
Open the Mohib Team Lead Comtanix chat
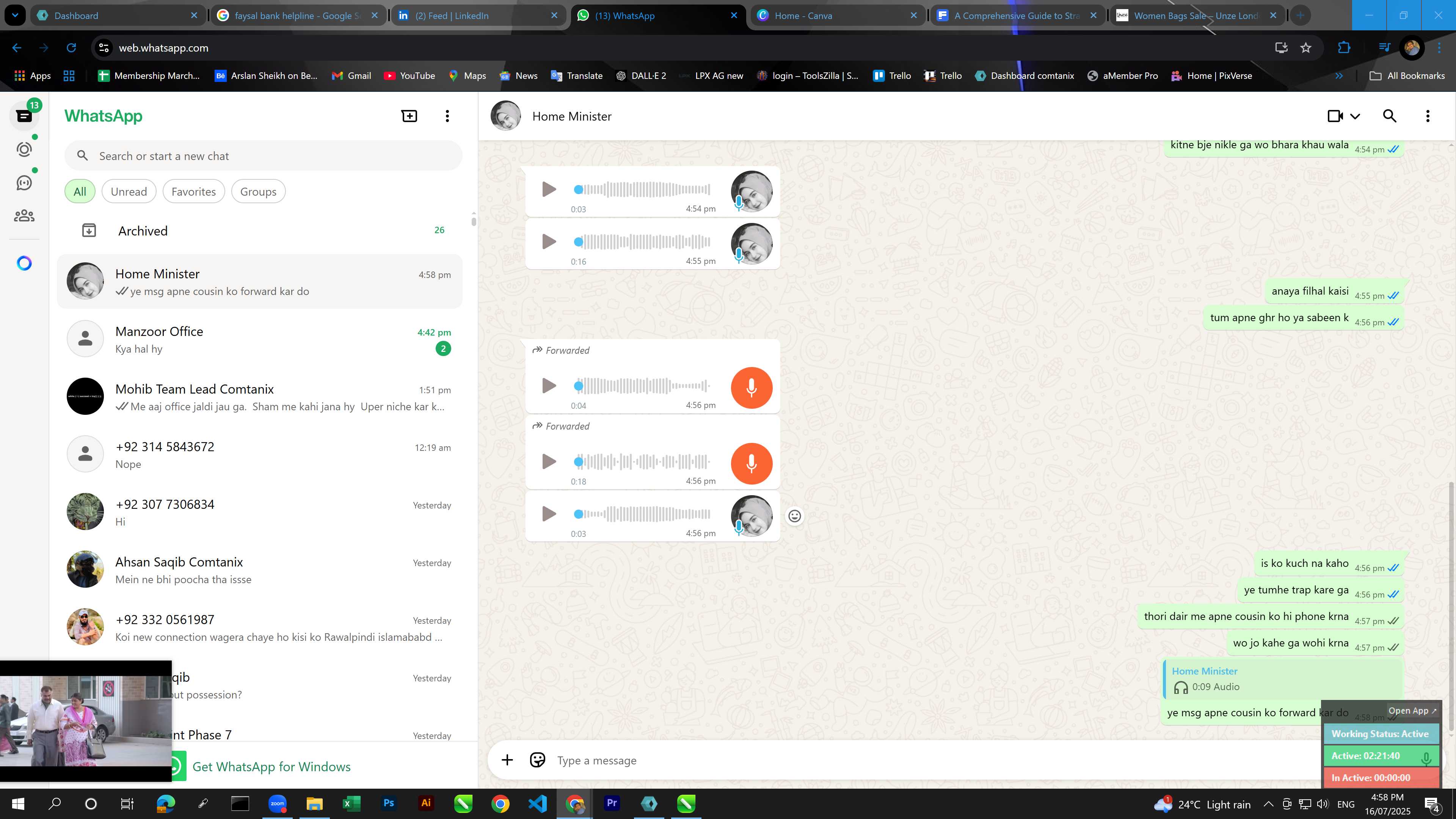click(259, 397)
